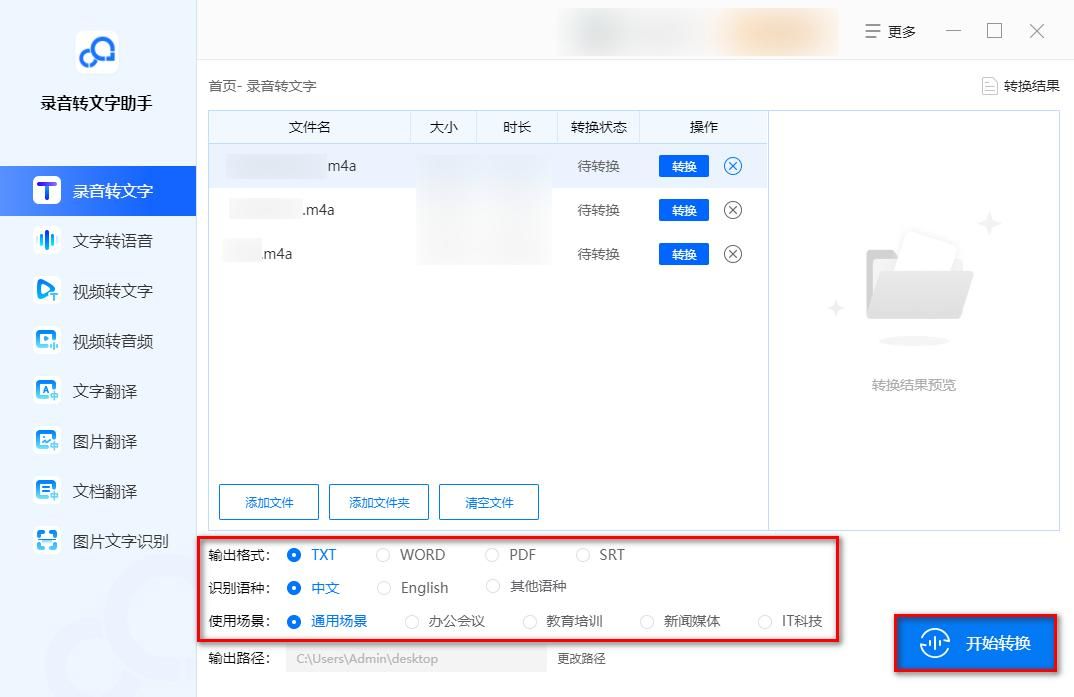The width and height of the screenshot is (1074, 697).
Task: Select SRT output format
Action: pyautogui.click(x=600, y=555)
